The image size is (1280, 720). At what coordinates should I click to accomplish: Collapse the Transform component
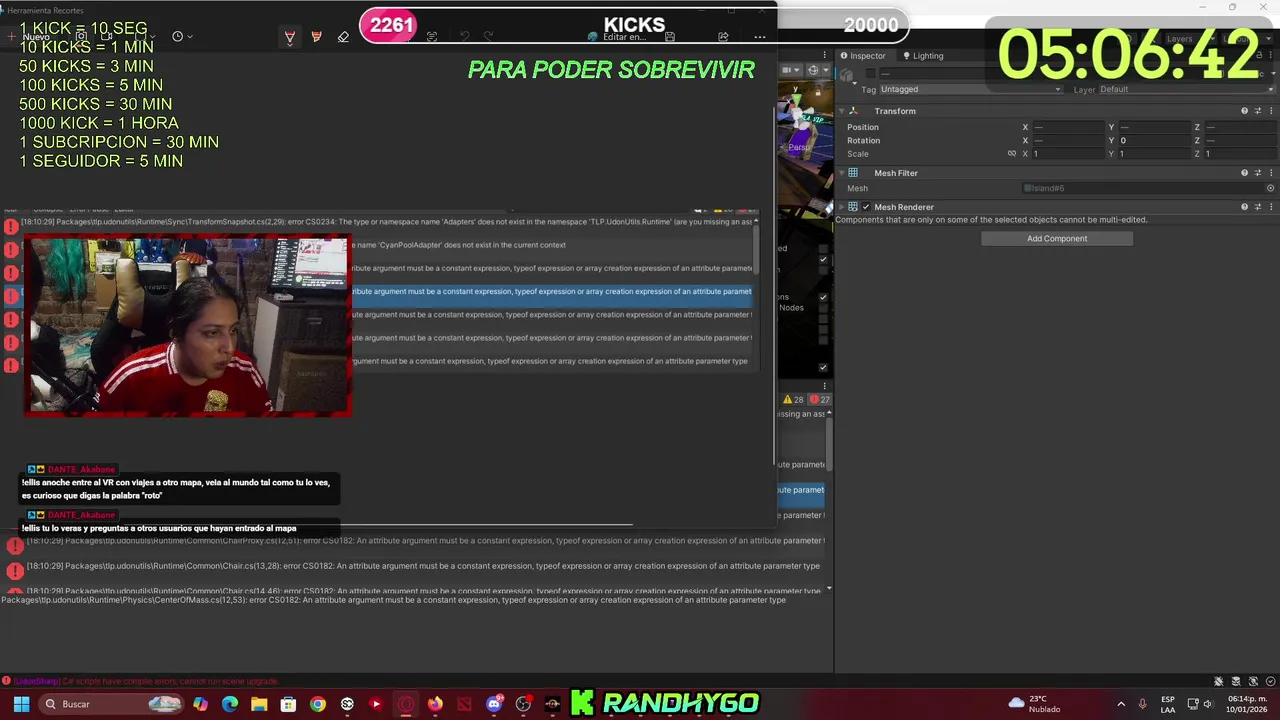841,111
